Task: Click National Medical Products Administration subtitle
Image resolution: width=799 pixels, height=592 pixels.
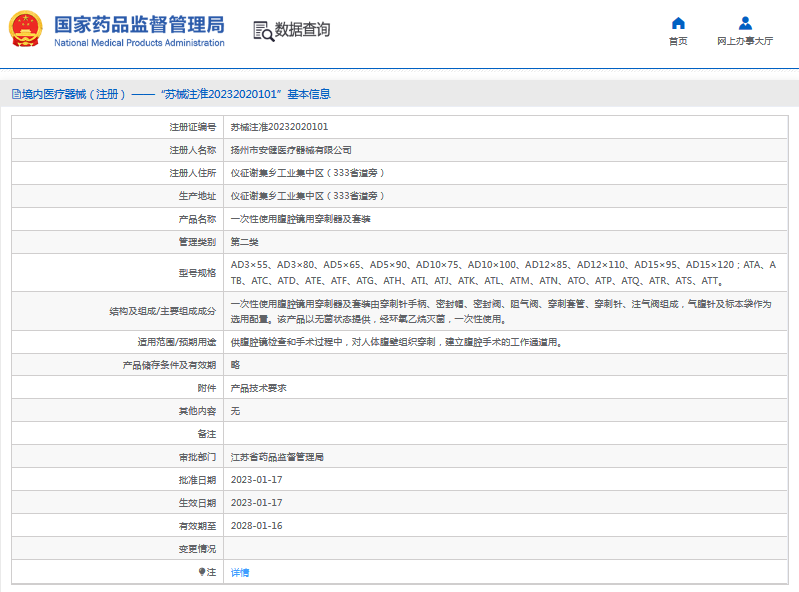Action: point(139,43)
